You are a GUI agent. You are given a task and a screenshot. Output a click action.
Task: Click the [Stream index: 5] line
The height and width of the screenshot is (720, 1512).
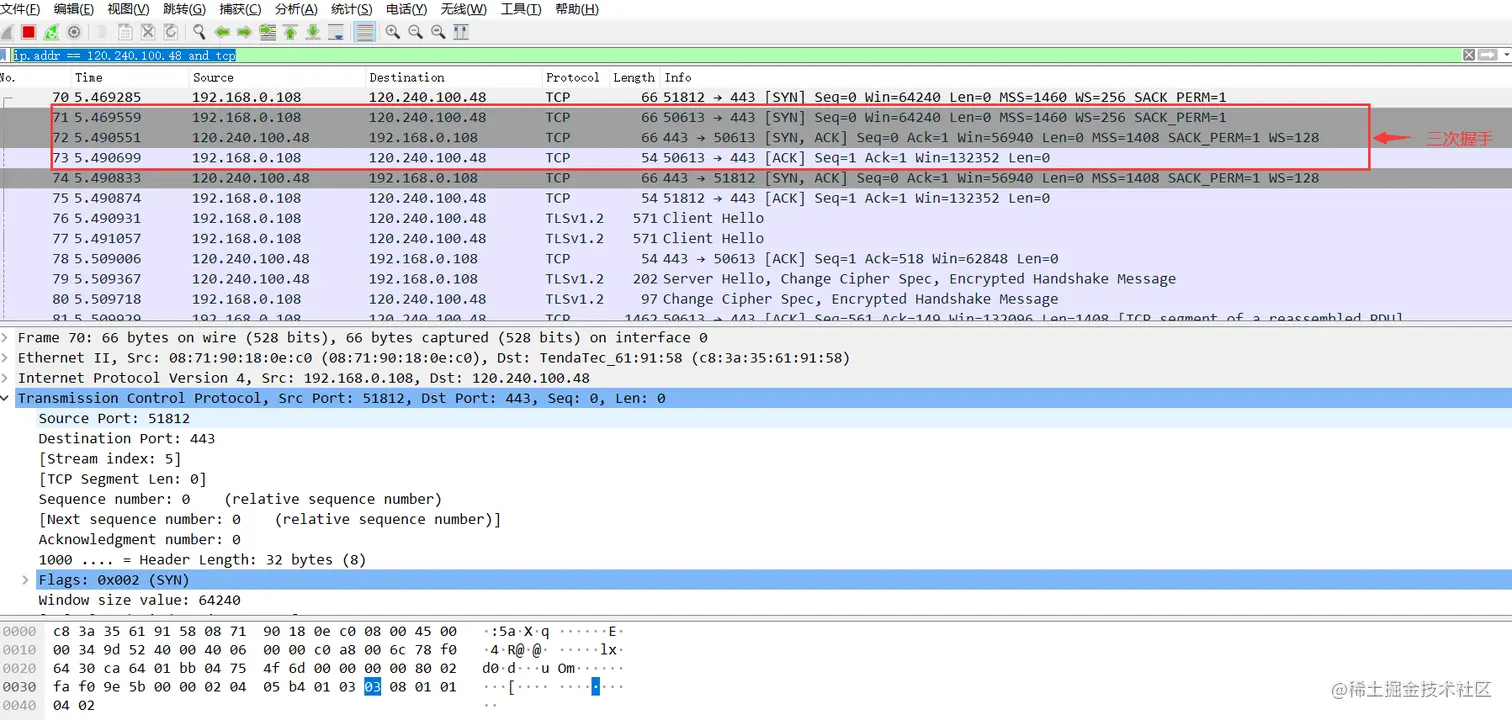110,459
